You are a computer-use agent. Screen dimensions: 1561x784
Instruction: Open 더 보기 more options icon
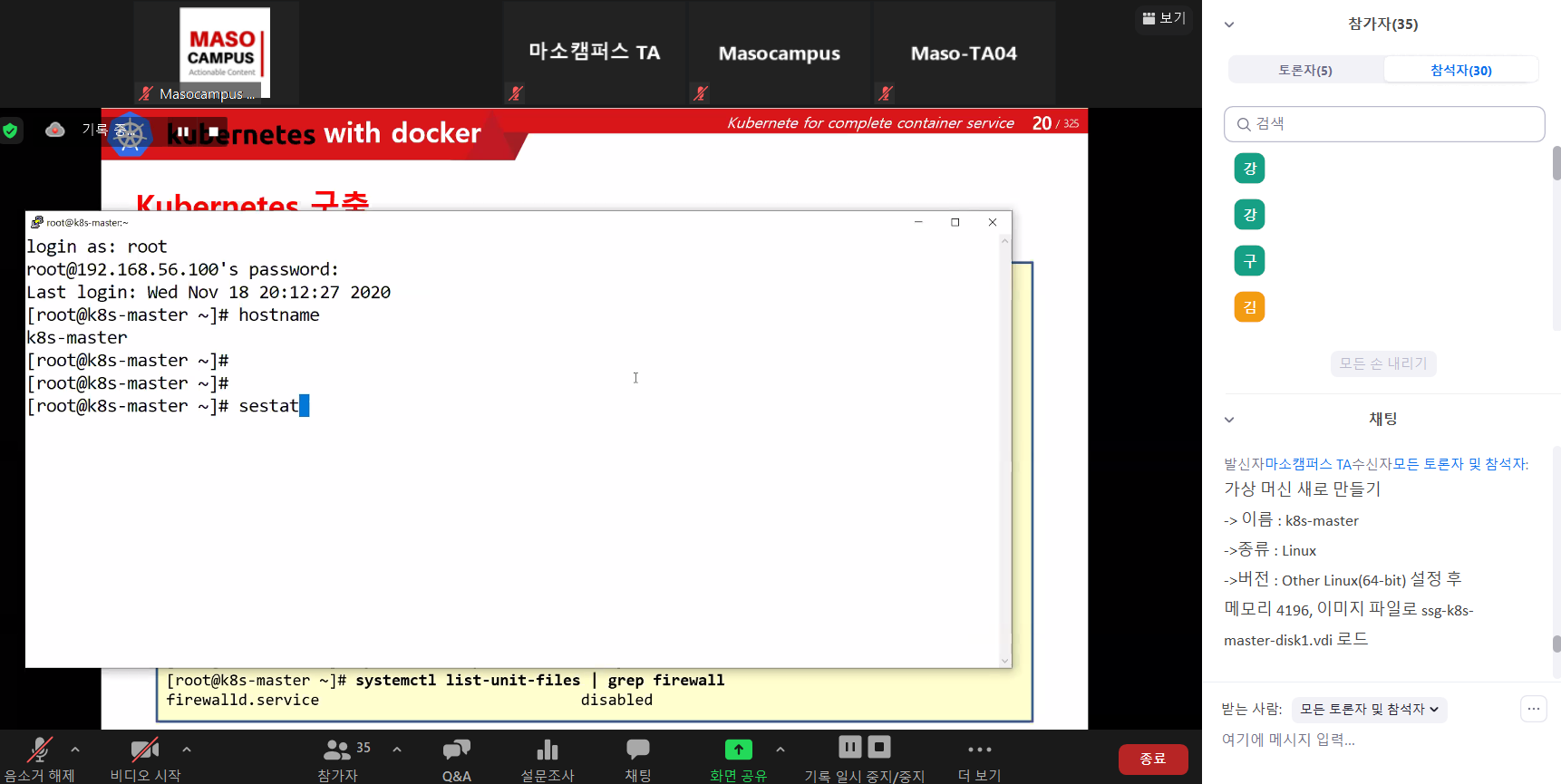coord(979,750)
